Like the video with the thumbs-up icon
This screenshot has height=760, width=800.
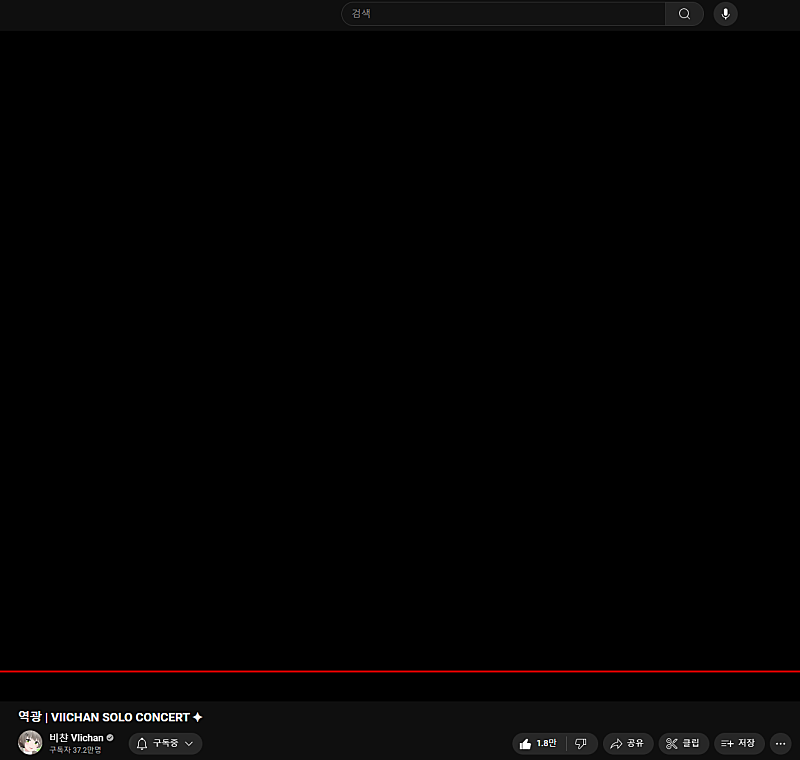(x=525, y=744)
